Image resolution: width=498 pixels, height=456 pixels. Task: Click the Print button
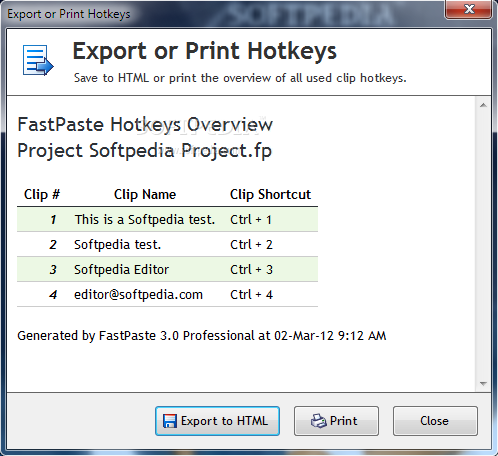point(336,421)
